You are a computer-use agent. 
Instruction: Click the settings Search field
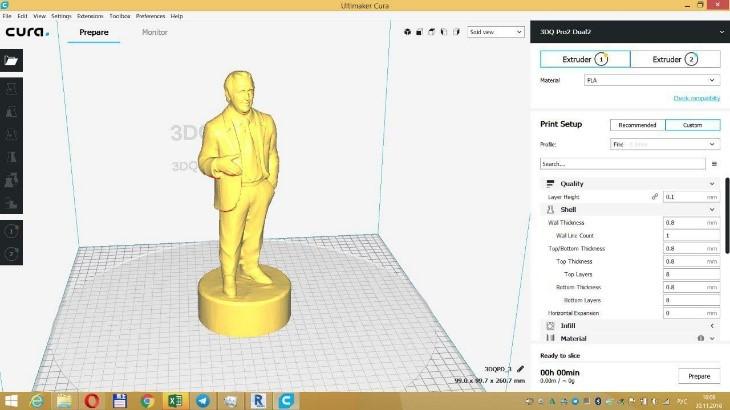coord(620,163)
